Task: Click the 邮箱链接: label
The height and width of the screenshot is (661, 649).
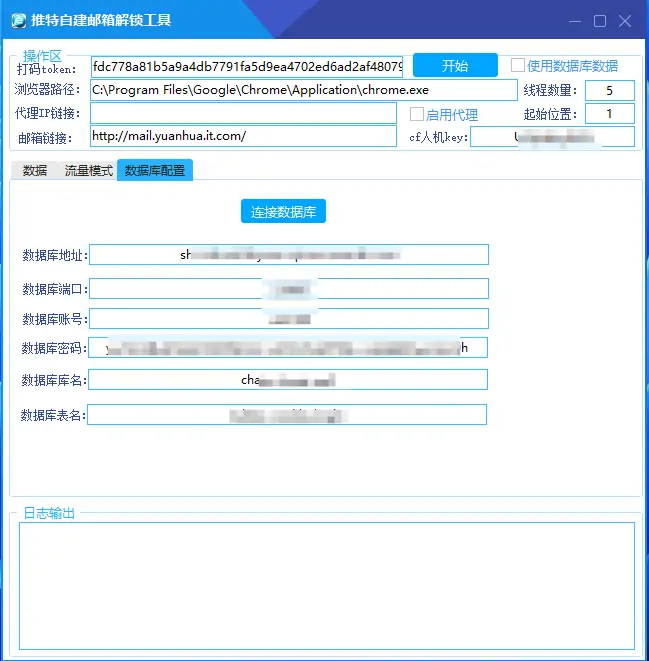Action: pyautogui.click(x=45, y=138)
